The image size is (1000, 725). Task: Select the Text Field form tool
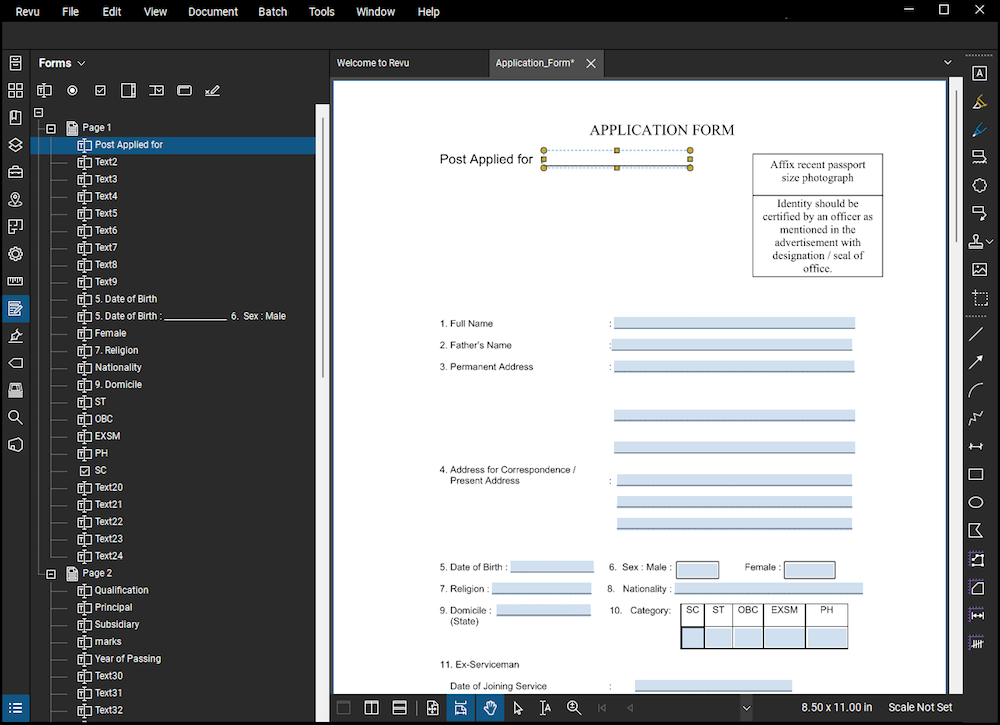tap(44, 90)
